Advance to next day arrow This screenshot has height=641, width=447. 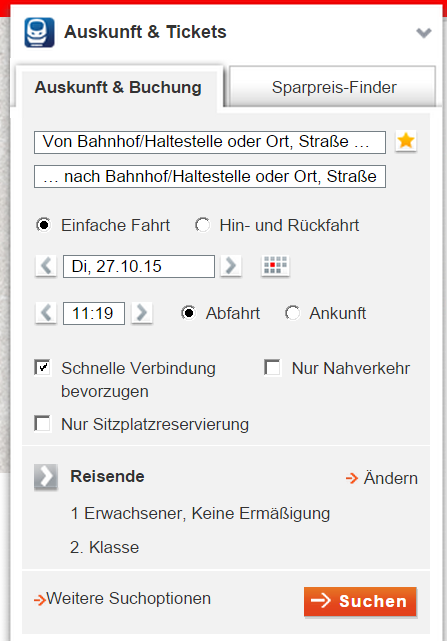pos(231,266)
